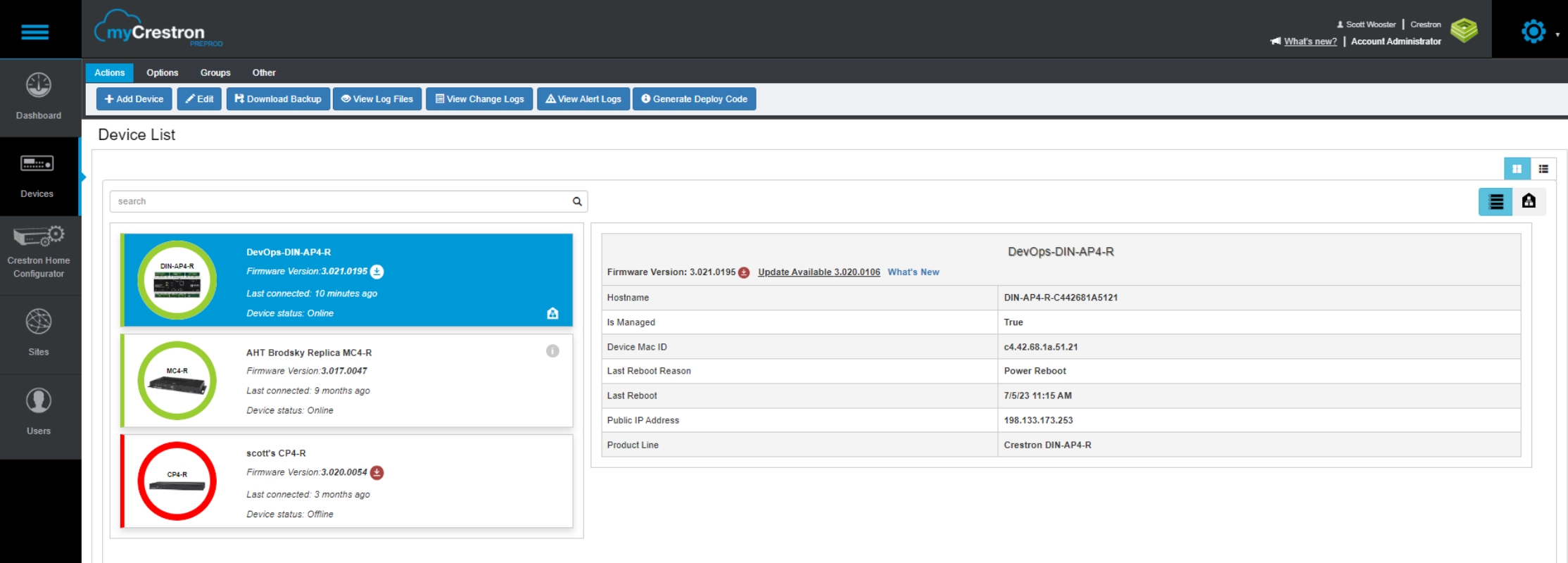1568x563 pixels.
Task: Switch to the Groups tab
Action: [x=215, y=72]
